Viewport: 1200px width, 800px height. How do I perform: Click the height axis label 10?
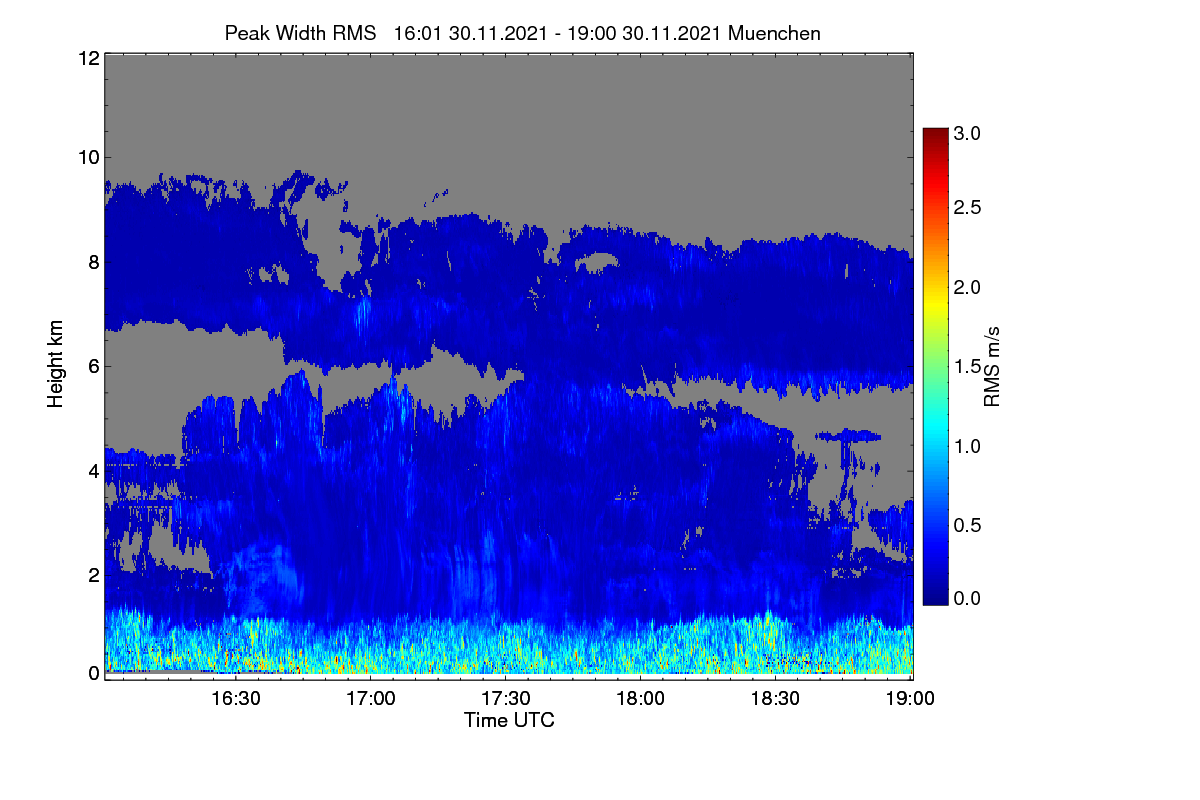tap(88, 157)
